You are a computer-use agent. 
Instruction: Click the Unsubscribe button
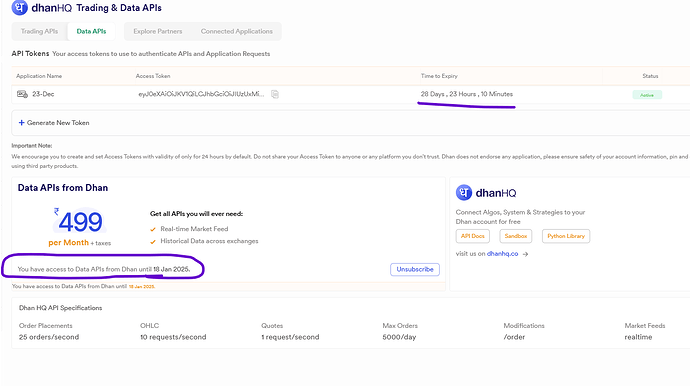pos(415,269)
